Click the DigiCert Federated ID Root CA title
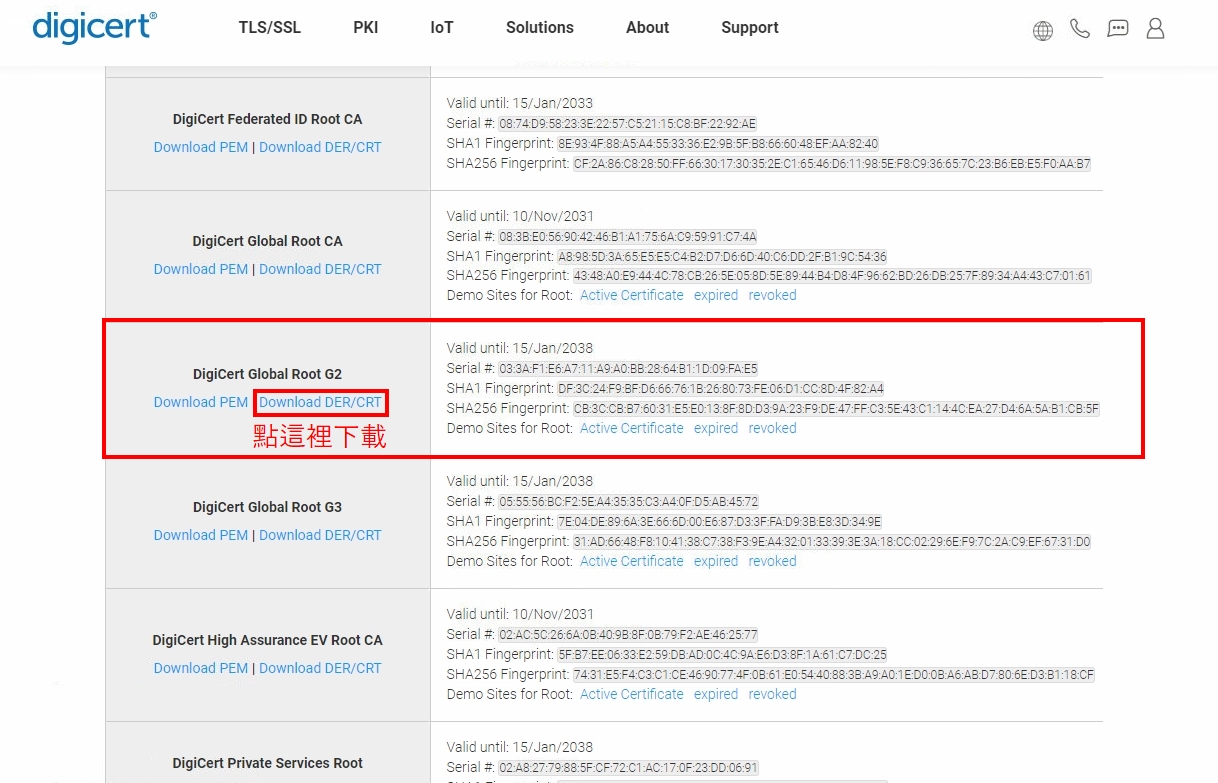Image resolution: width=1218 pixels, height=783 pixels. (x=268, y=119)
